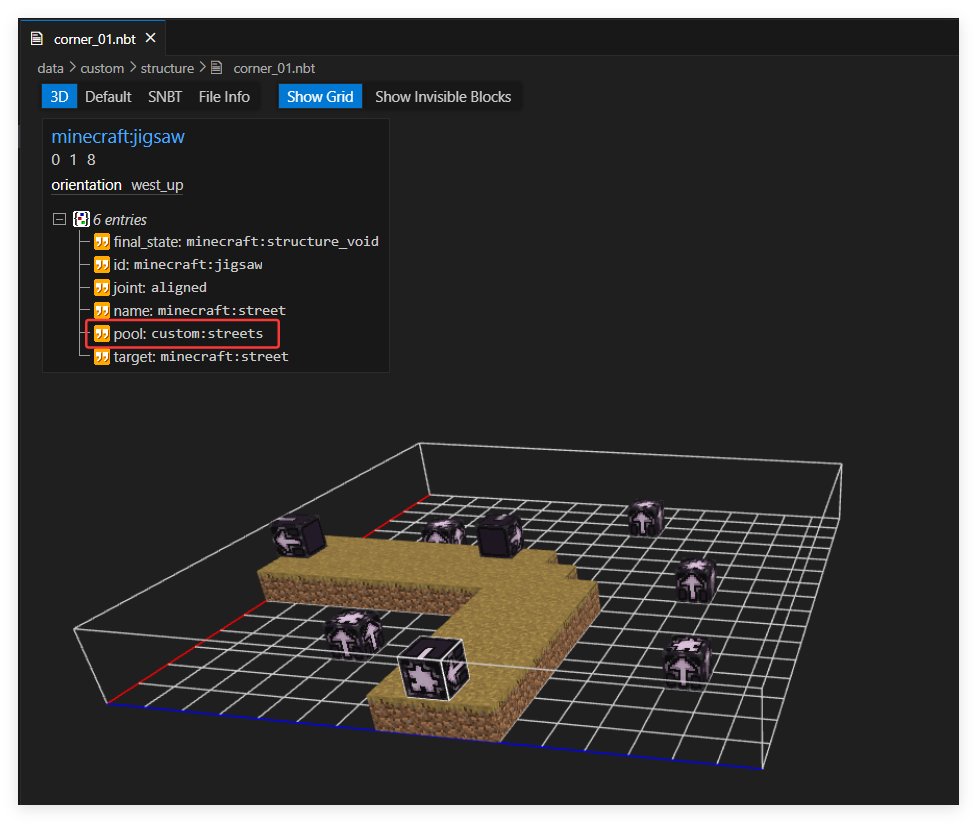Click the file icon on corner_01.nbt tab
This screenshot has height=823, width=977.
point(37,39)
